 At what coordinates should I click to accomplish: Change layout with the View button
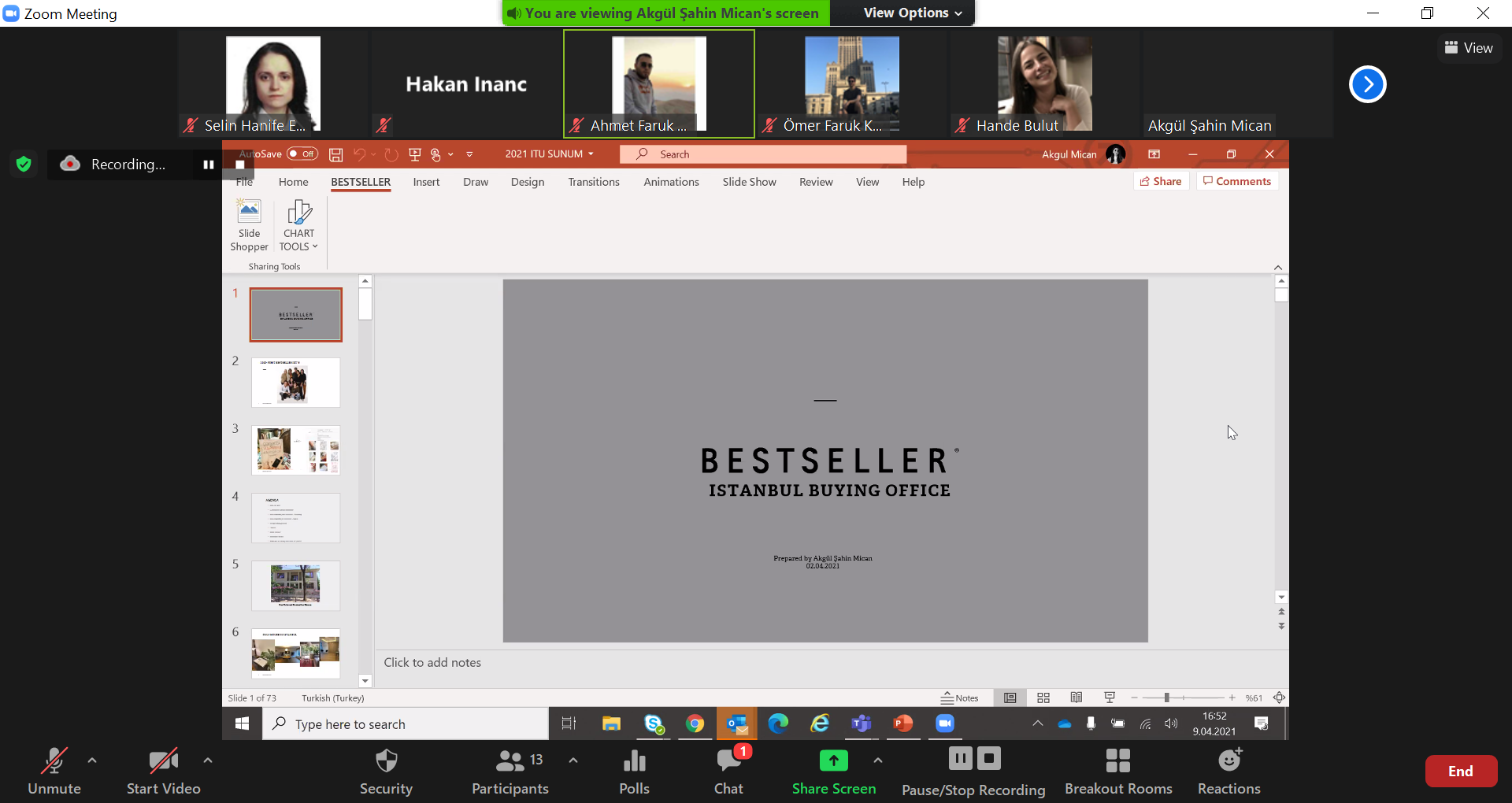click(x=1469, y=48)
